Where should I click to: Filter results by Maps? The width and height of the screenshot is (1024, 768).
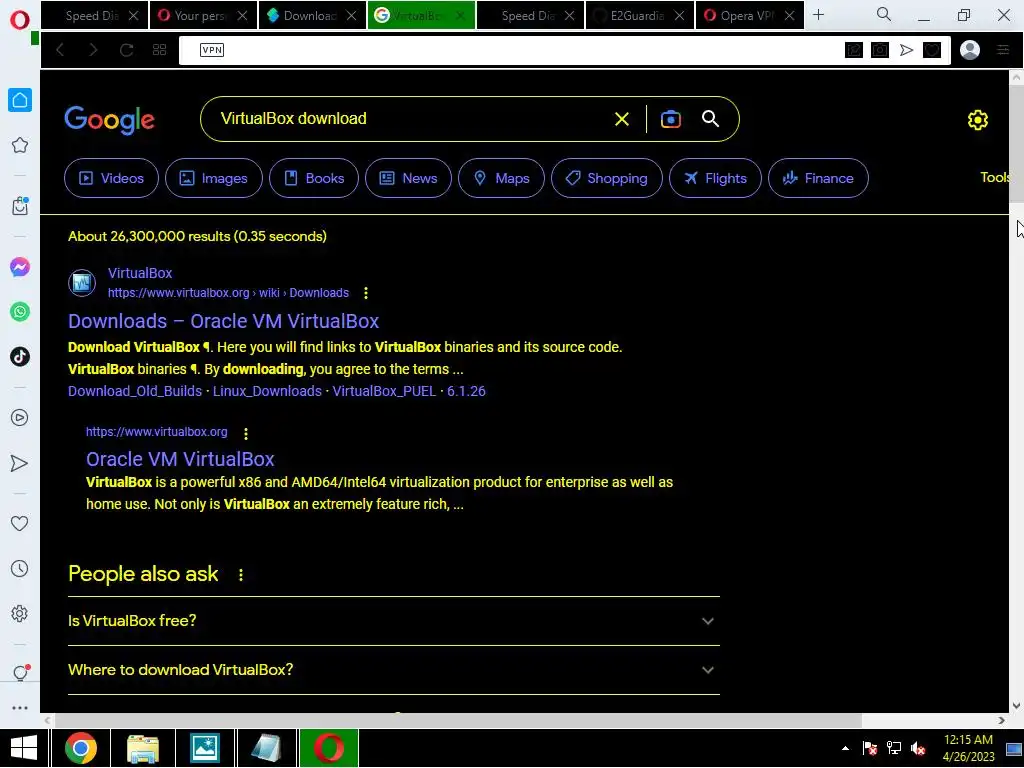501,178
